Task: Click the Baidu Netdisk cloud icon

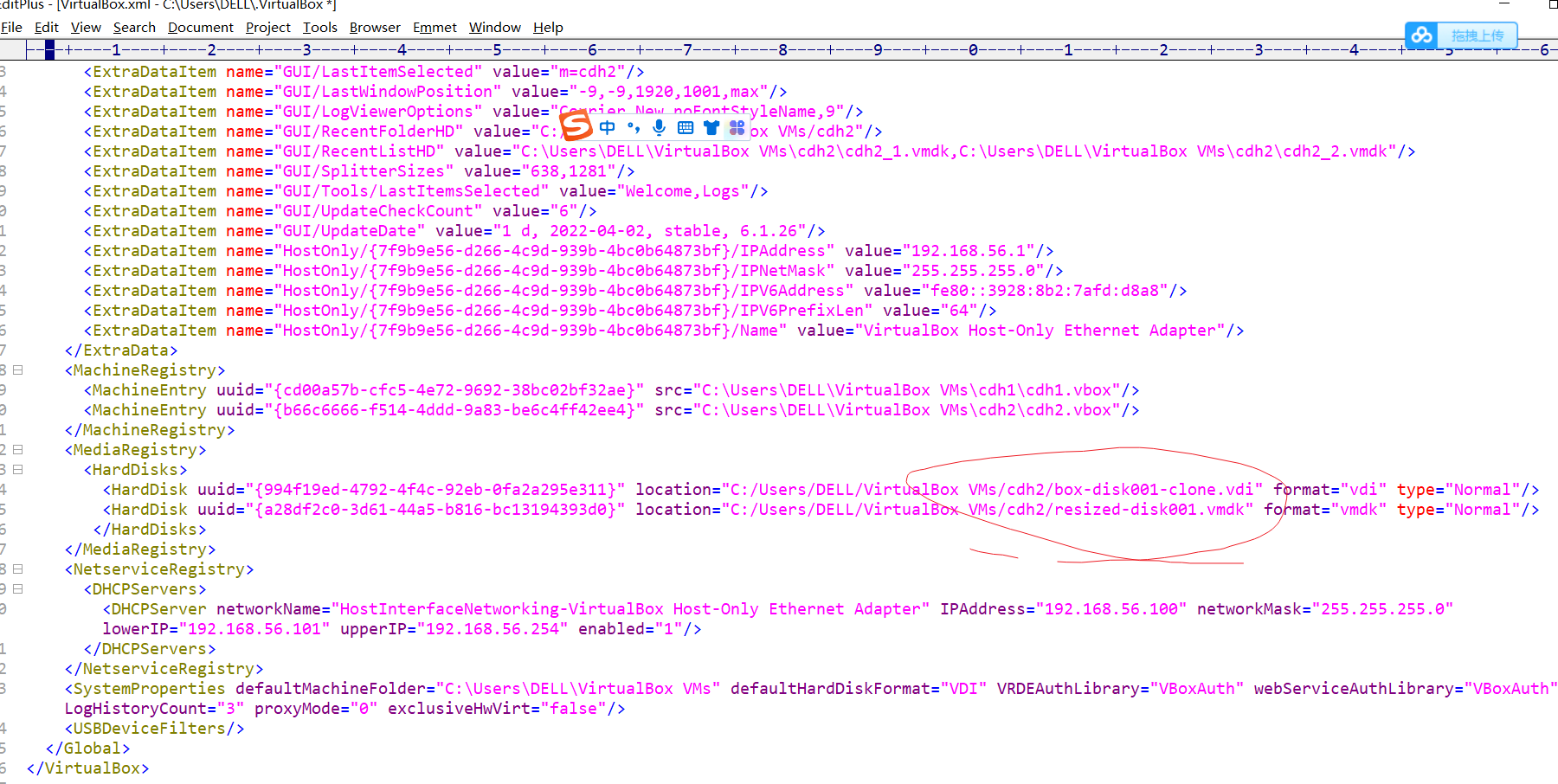Action: point(1421,35)
